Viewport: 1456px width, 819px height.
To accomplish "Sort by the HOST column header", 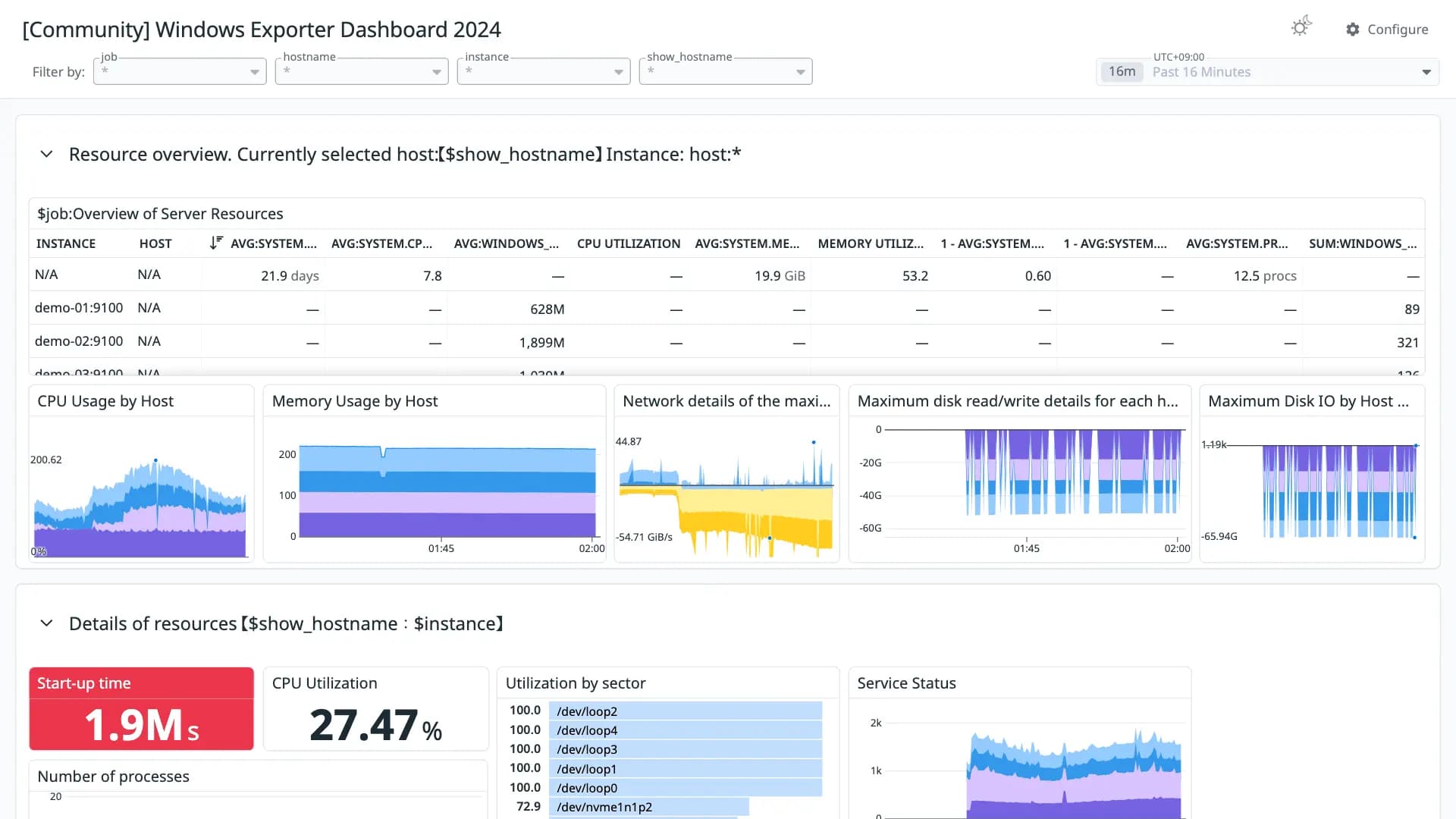I will coord(155,243).
